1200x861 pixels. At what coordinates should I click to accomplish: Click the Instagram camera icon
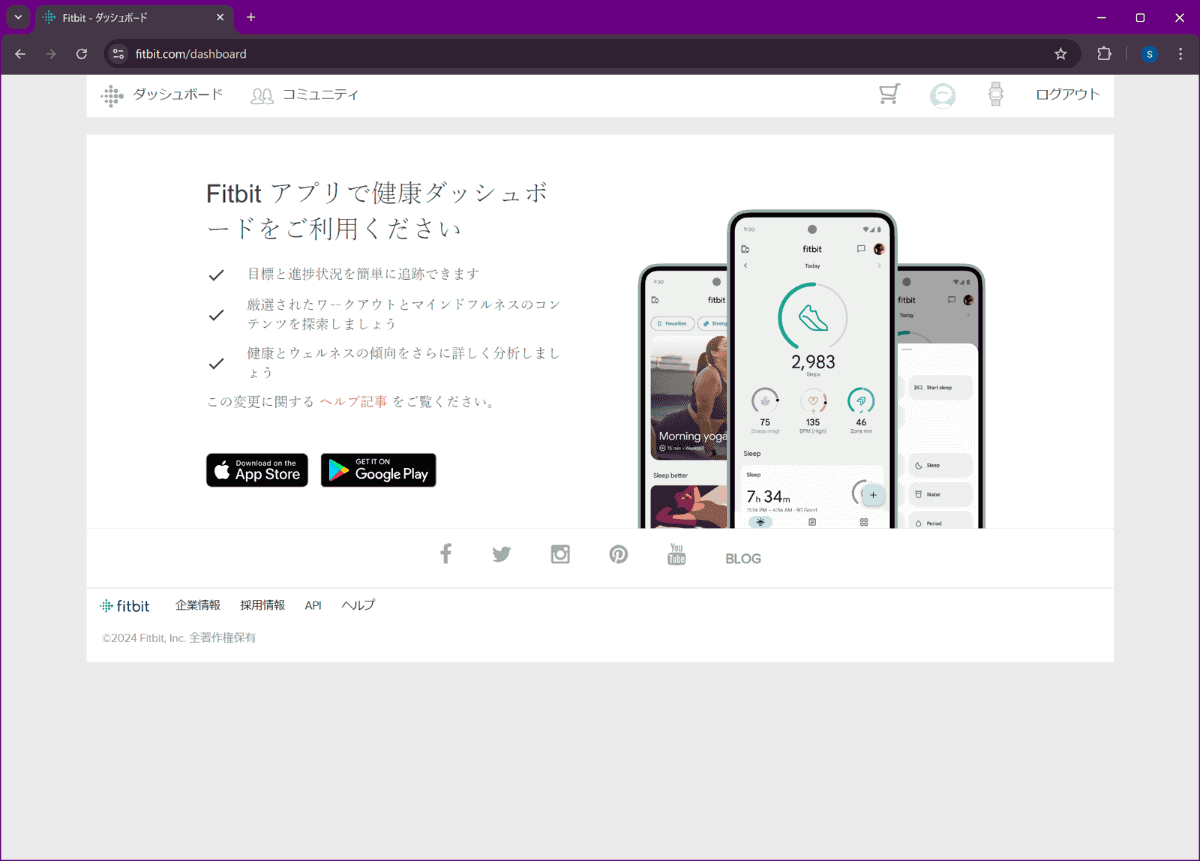[x=560, y=553]
